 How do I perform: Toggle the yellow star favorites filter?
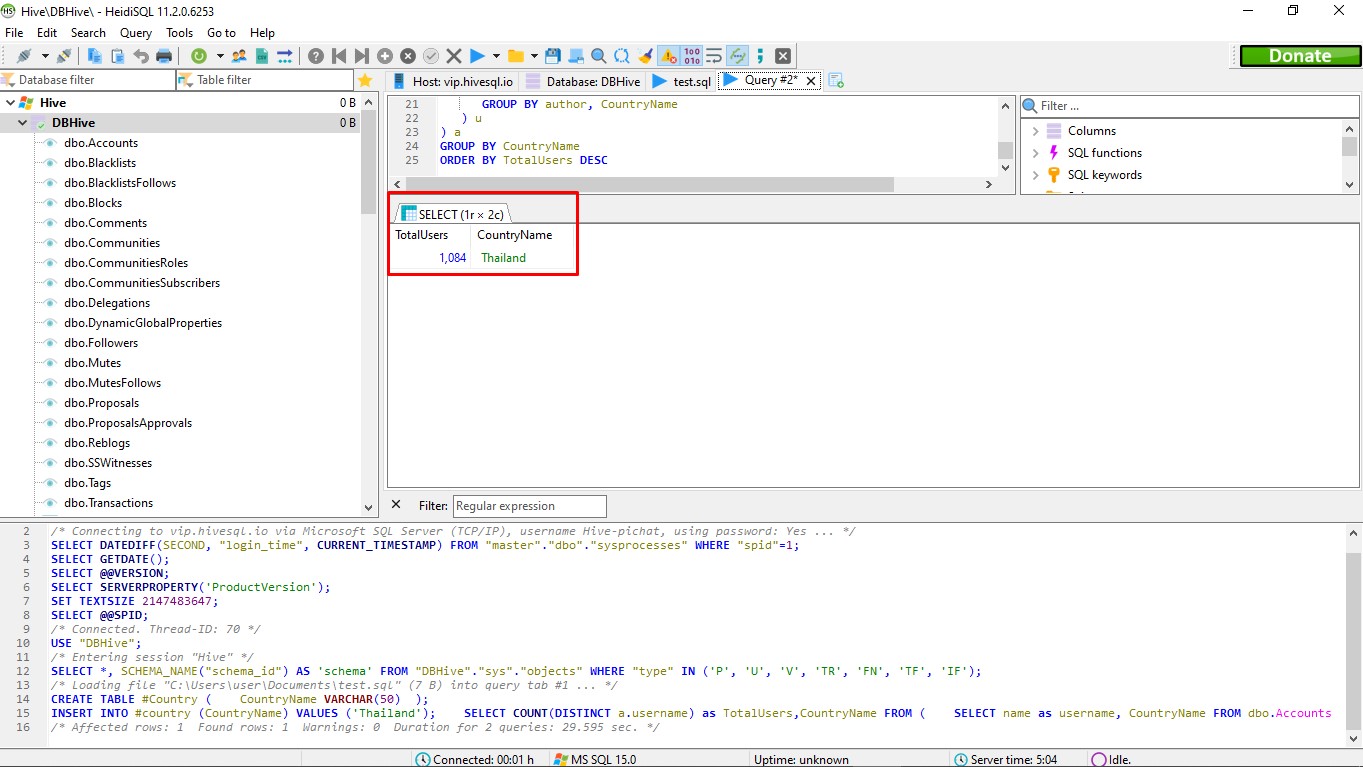coord(365,80)
